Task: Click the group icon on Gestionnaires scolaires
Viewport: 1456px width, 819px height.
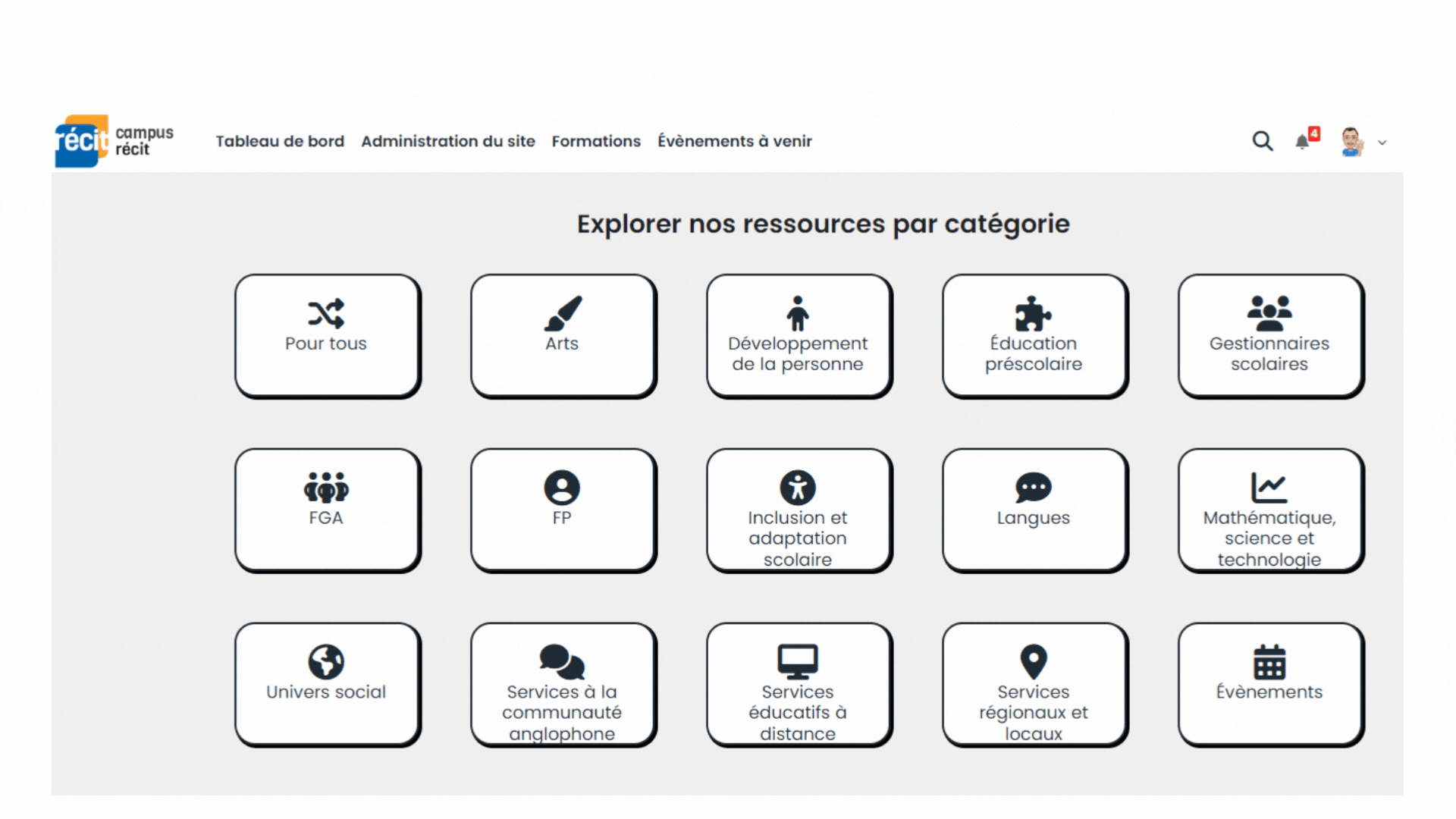Action: [x=1269, y=312]
